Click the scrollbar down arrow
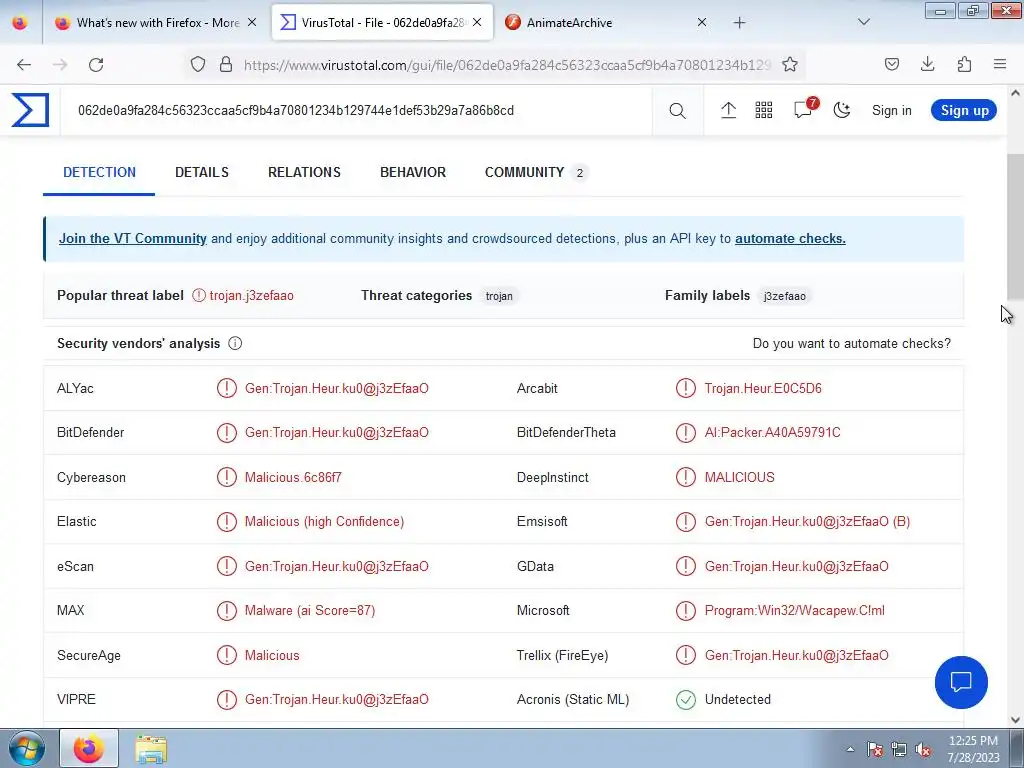The height and width of the screenshot is (768, 1024). pos(1015,720)
